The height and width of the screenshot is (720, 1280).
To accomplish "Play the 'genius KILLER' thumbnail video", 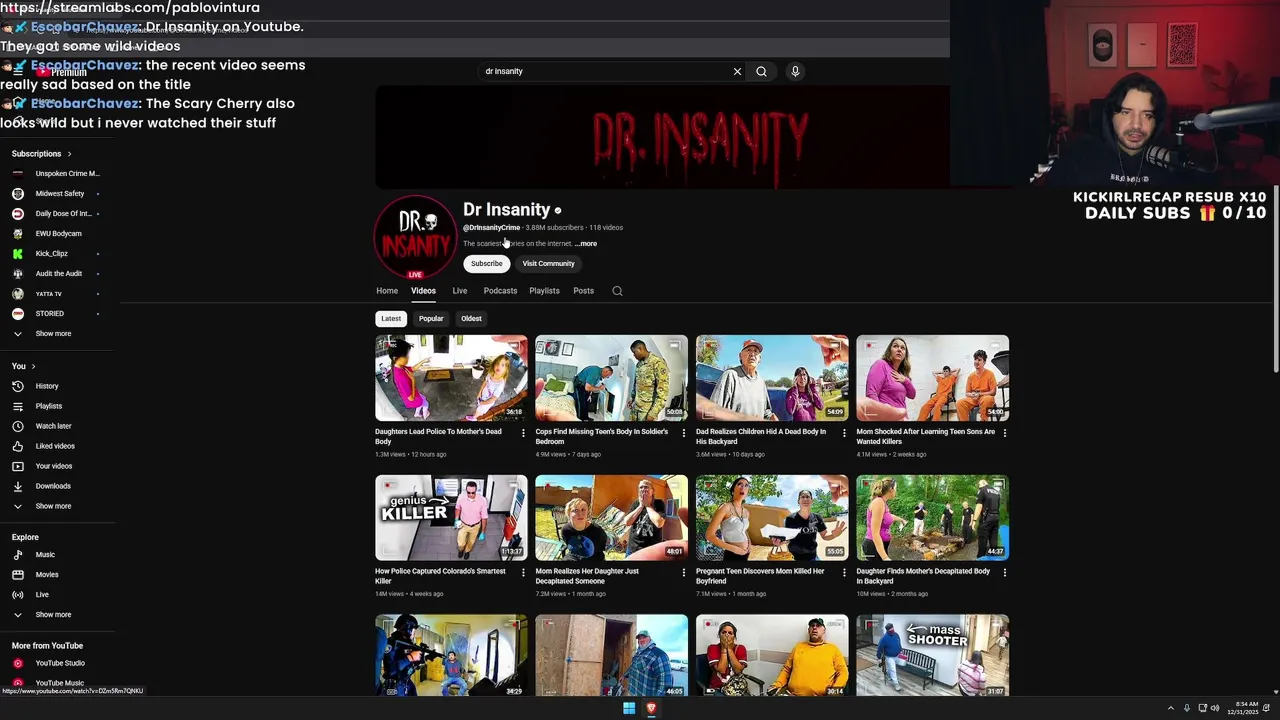I will pos(451,518).
